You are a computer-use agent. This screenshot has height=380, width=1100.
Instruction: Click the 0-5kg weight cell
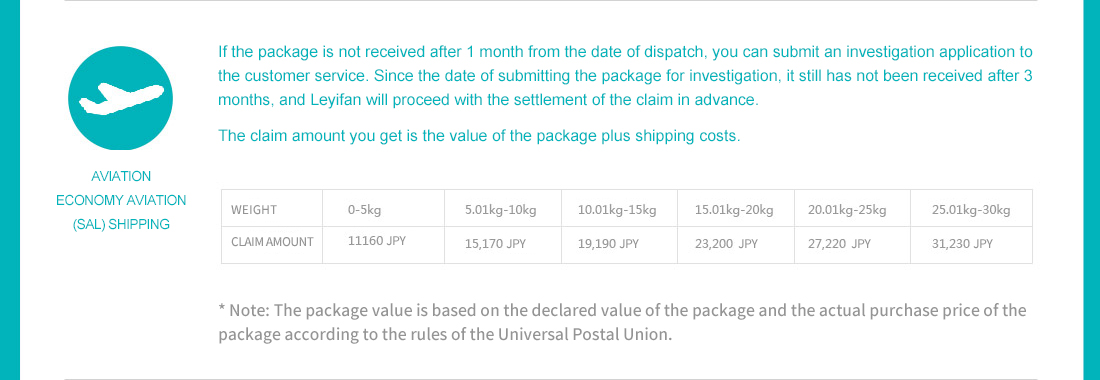384,208
